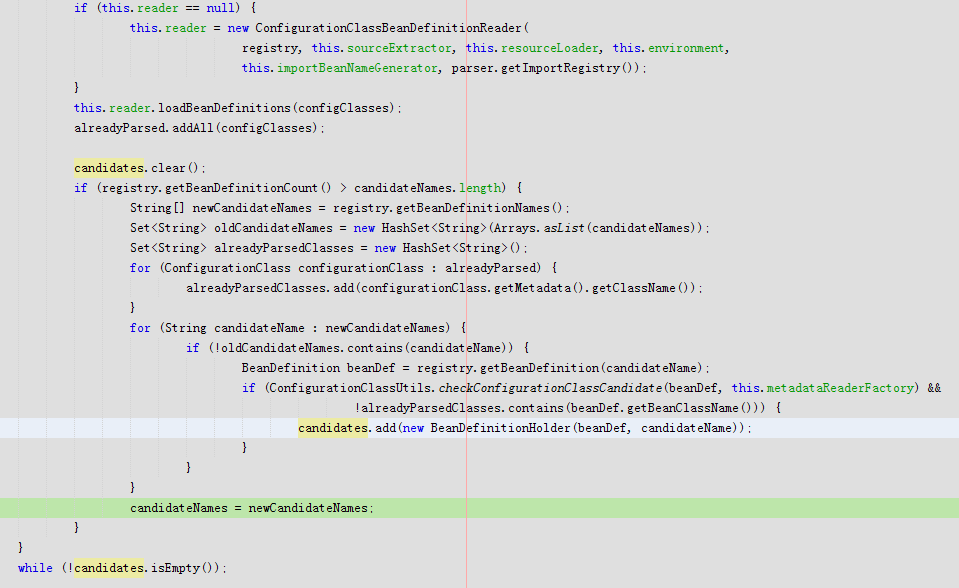959x588 pixels.
Task: Click 'environment' field reference
Action: (686, 48)
